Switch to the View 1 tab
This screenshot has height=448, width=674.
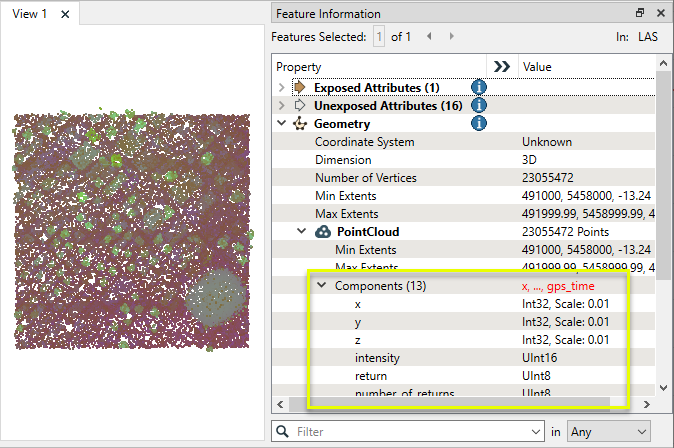click(x=30, y=15)
